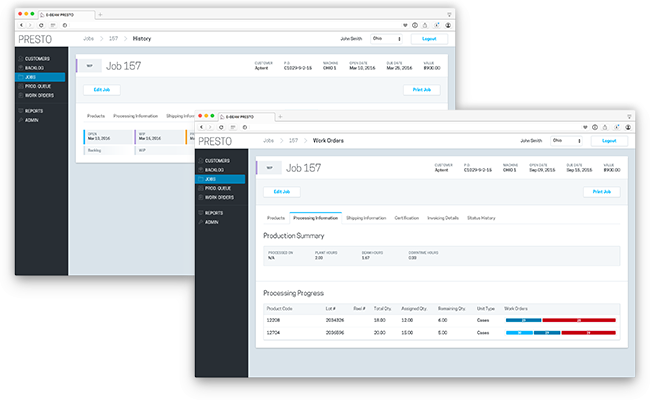Click address bar in front browser window
Screen dimensions: 650x400
[x=415, y=127]
